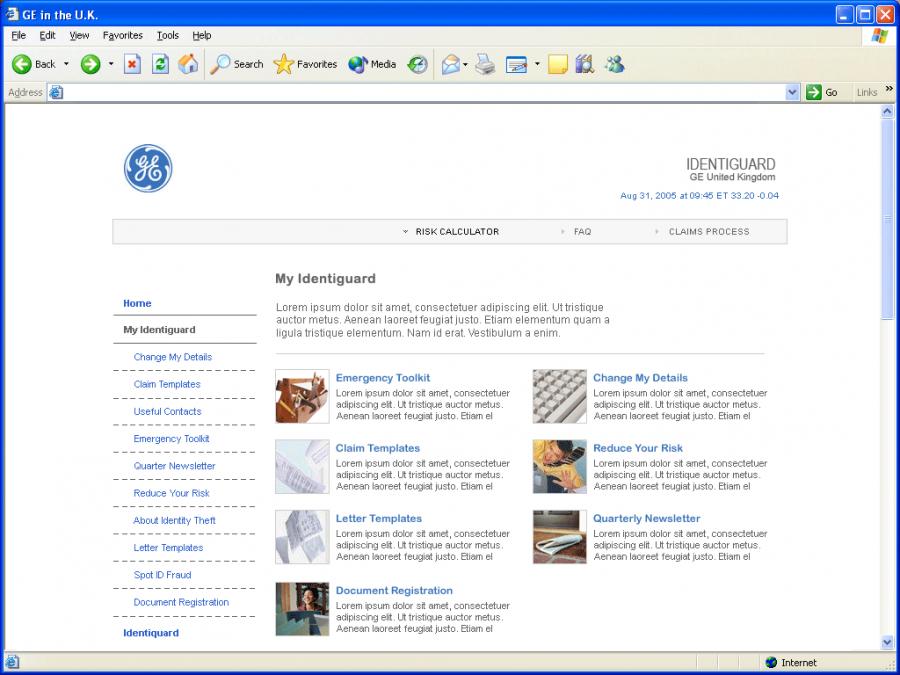Screen dimensions: 900x675
Task: Open the File menu
Action: coord(18,36)
